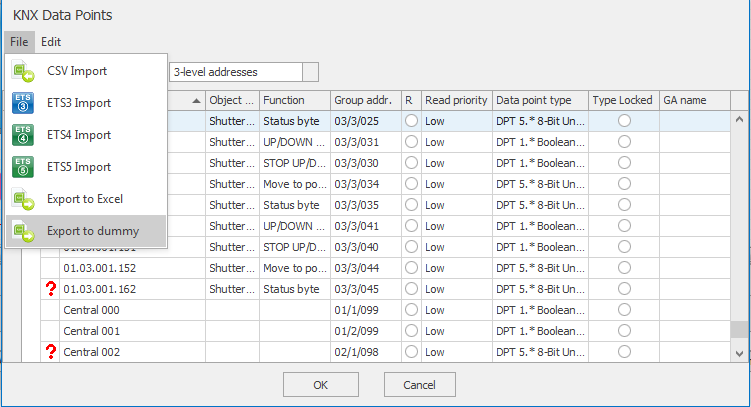Click Function cell in row 03/3/025

(x=295, y=121)
